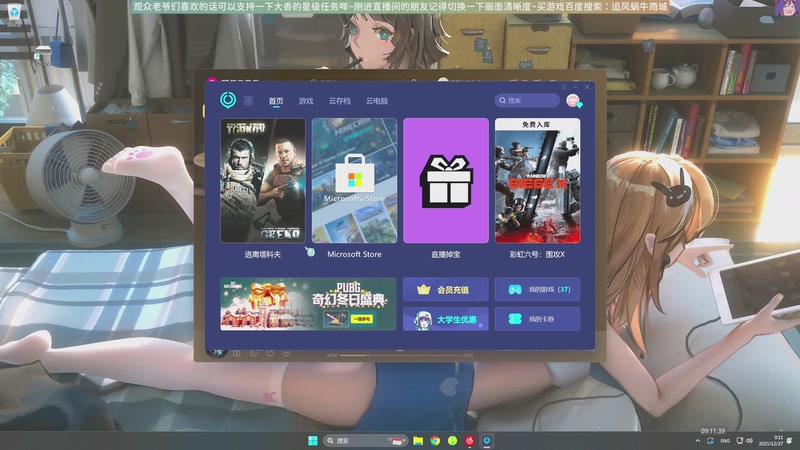Open 会员充值 membership recharge
The height and width of the screenshot is (450, 800).
[446, 289]
